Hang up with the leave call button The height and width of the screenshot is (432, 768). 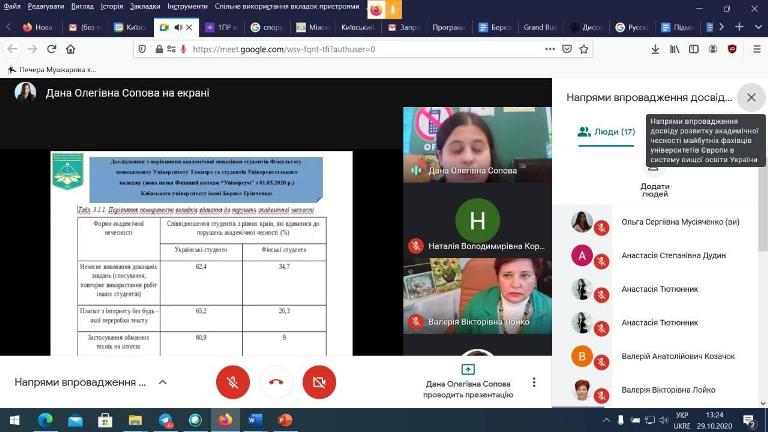[x=276, y=382]
